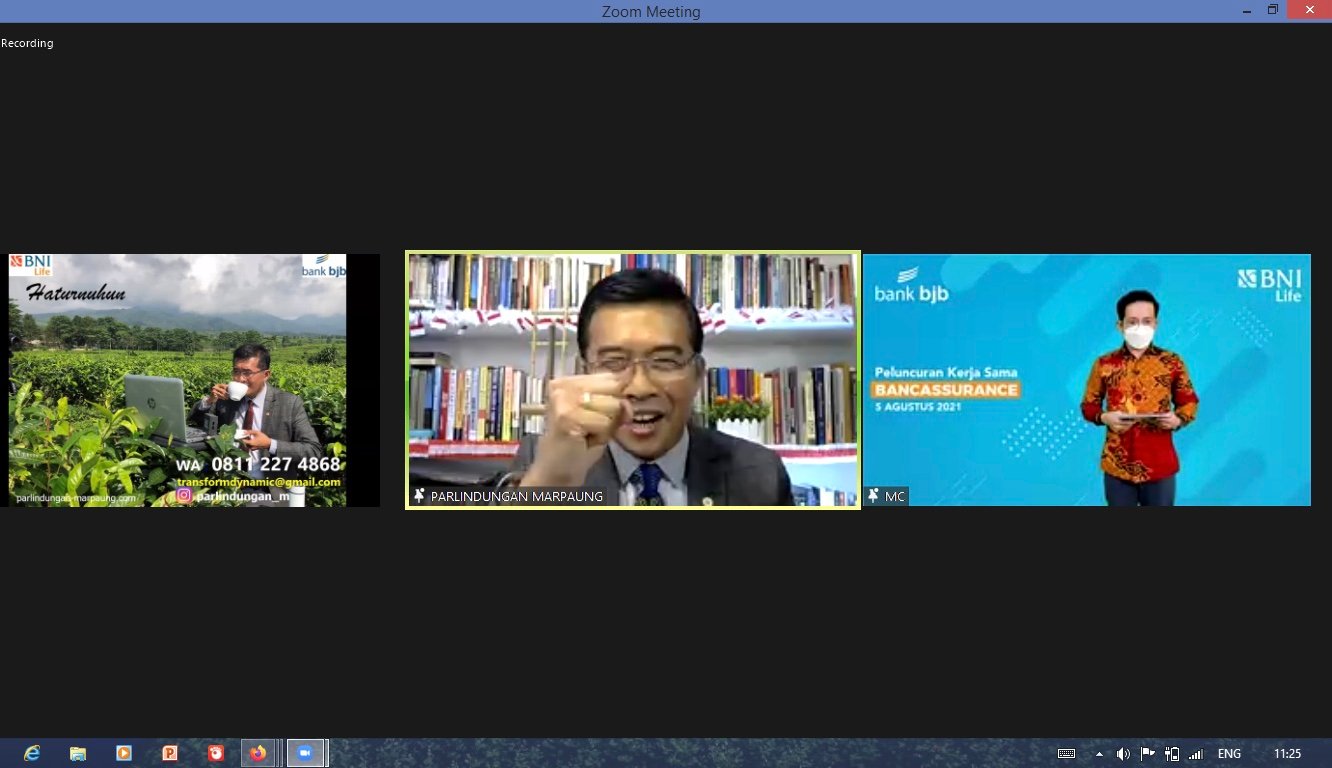Click the Zoom Meeting title bar text
Screen dimensions: 1332x768
tap(651, 12)
